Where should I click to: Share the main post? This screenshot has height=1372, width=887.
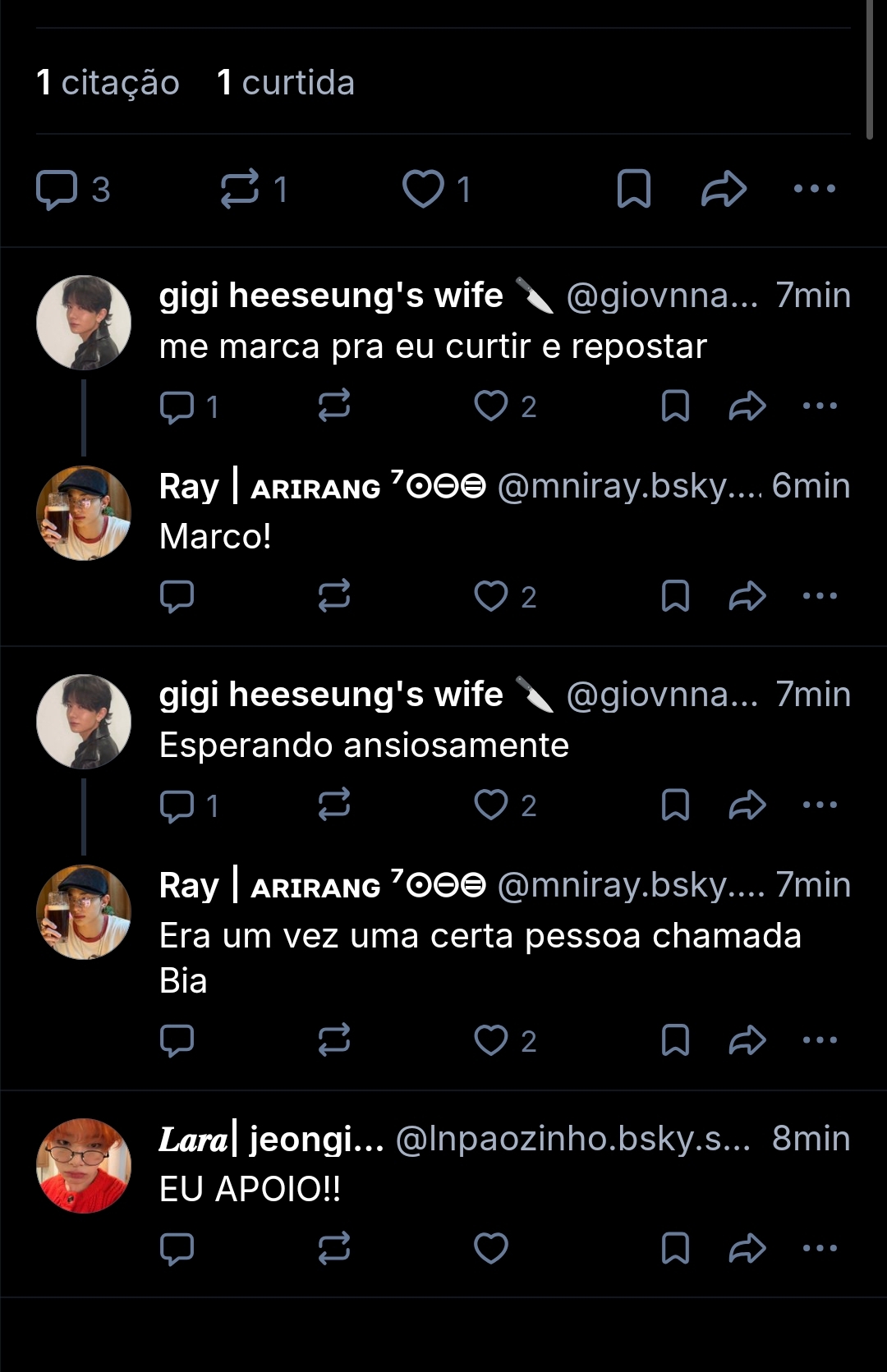click(x=724, y=189)
